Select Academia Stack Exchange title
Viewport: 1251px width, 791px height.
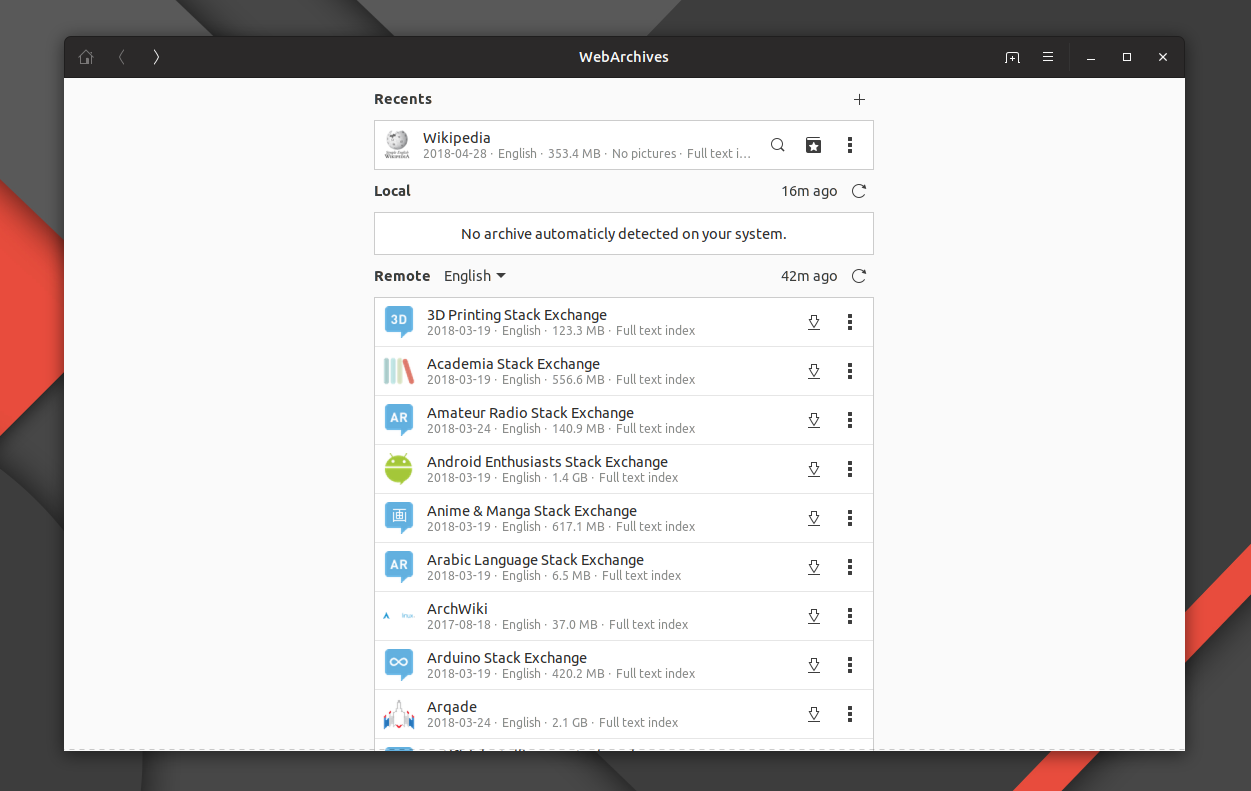point(513,364)
